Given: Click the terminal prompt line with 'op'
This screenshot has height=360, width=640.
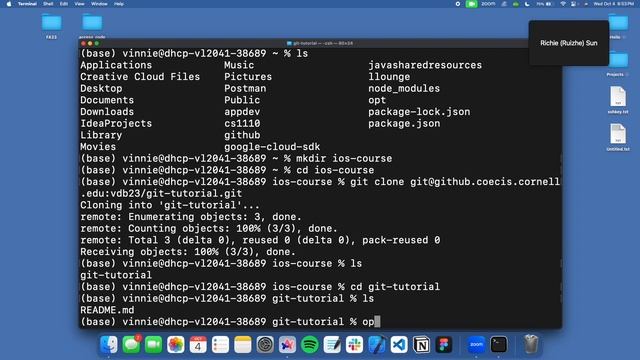Looking at the screenshot, I should point(230,322).
